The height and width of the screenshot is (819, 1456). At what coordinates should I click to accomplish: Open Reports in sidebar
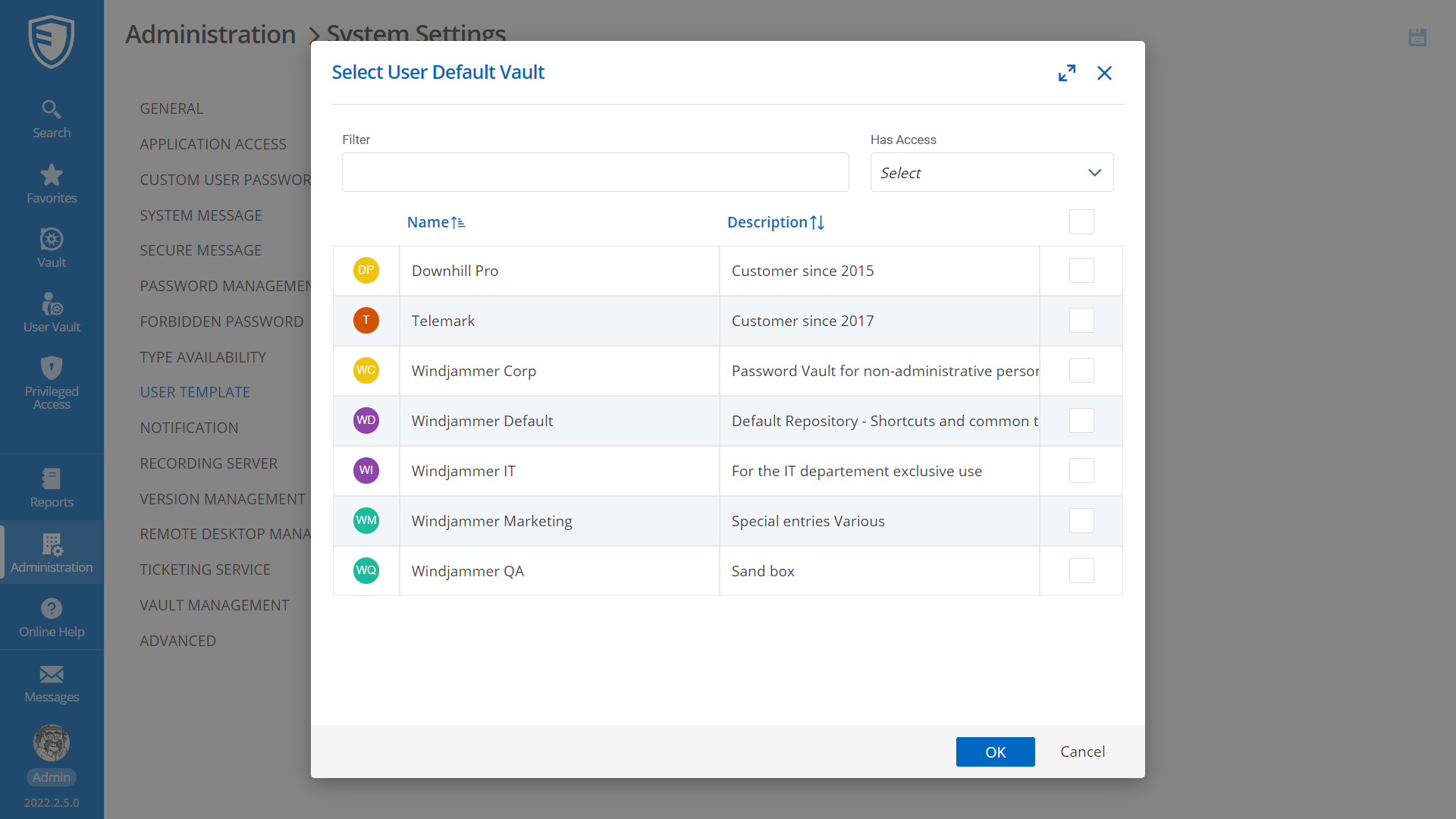52,488
